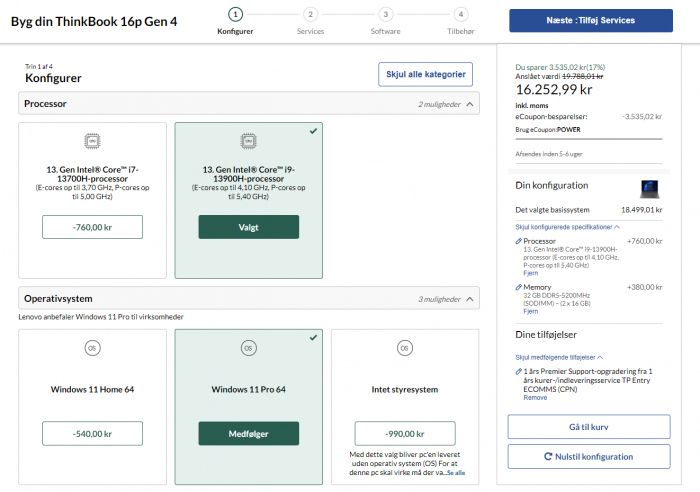Image resolution: width=700 pixels, height=492 pixels.
Task: Click Remove link under Premier Support
Action: (535, 398)
